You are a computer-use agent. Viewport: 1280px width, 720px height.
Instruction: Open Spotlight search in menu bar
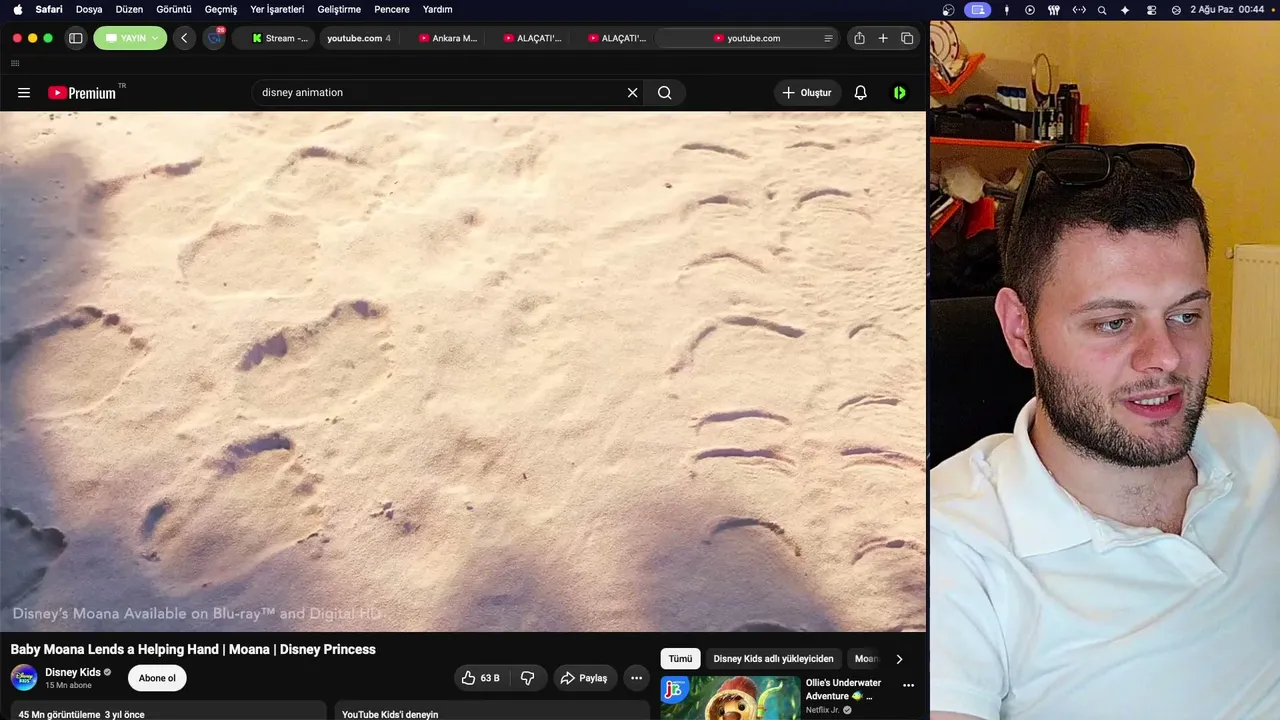(x=1102, y=10)
